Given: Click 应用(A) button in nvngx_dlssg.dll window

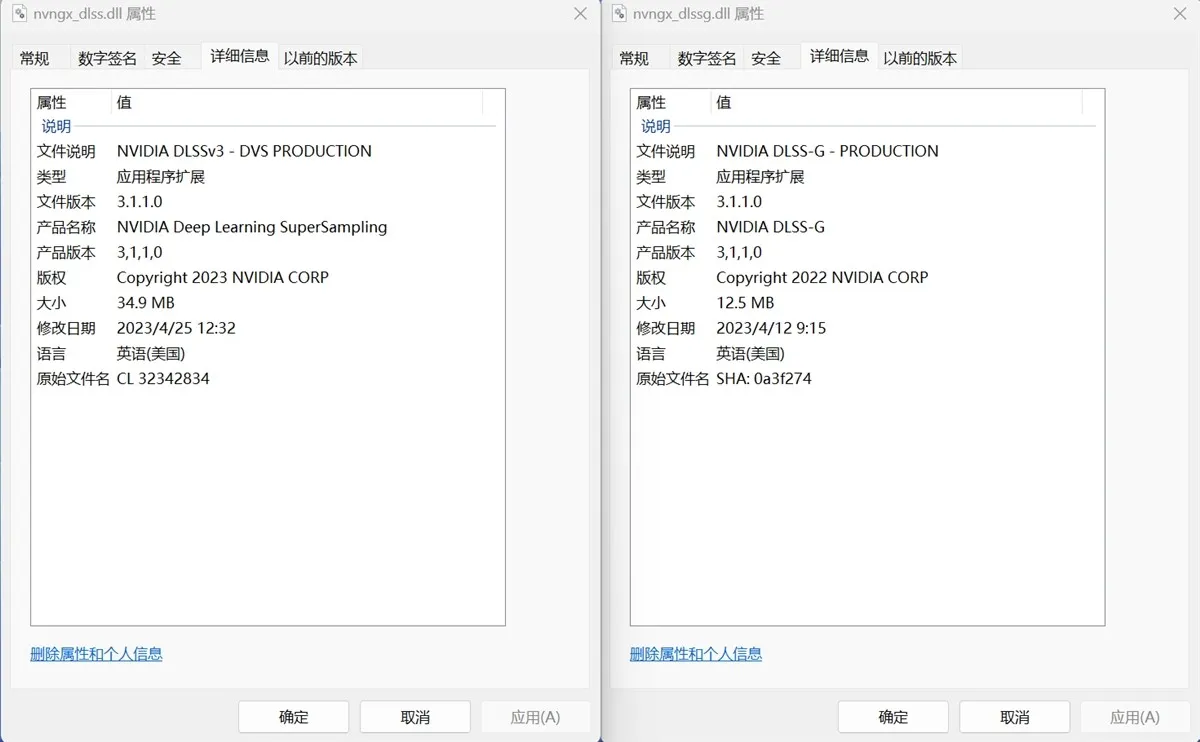Looking at the screenshot, I should tap(1136, 717).
